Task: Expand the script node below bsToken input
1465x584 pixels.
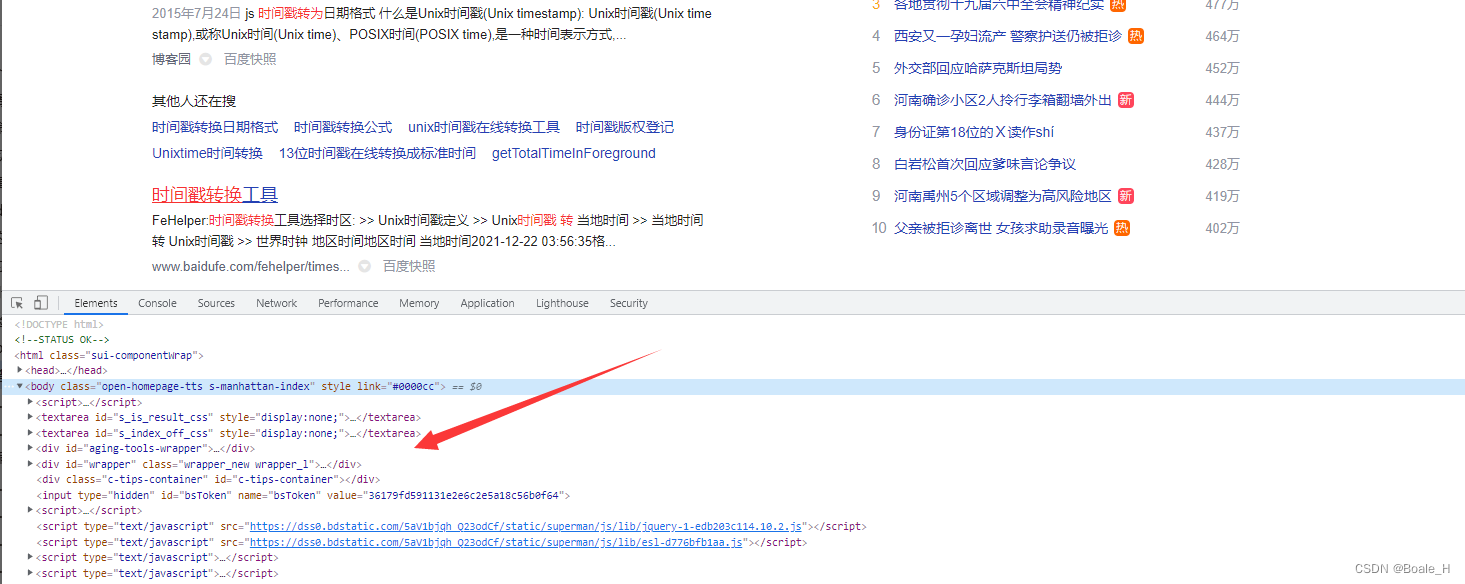Action: point(30,510)
